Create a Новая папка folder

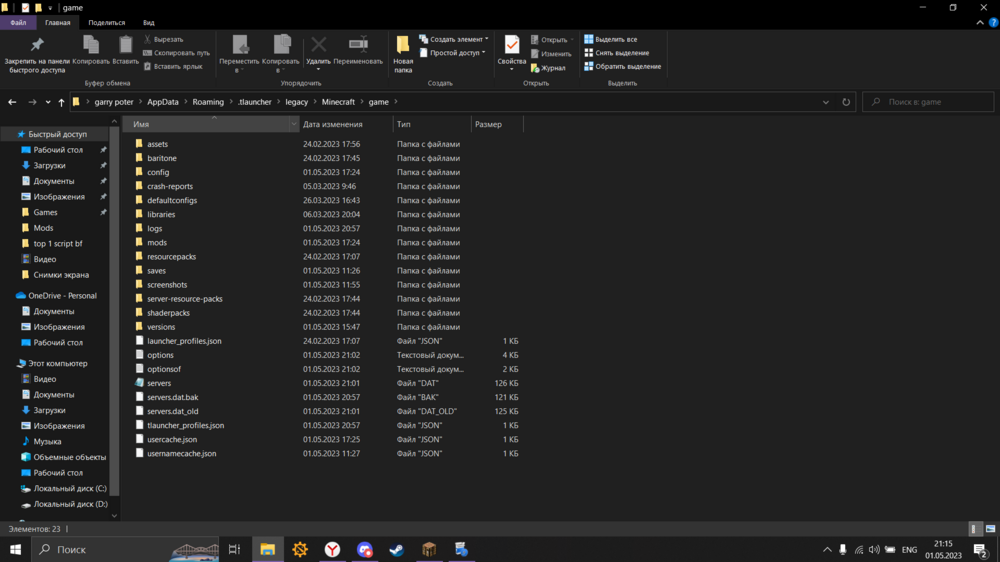point(403,54)
